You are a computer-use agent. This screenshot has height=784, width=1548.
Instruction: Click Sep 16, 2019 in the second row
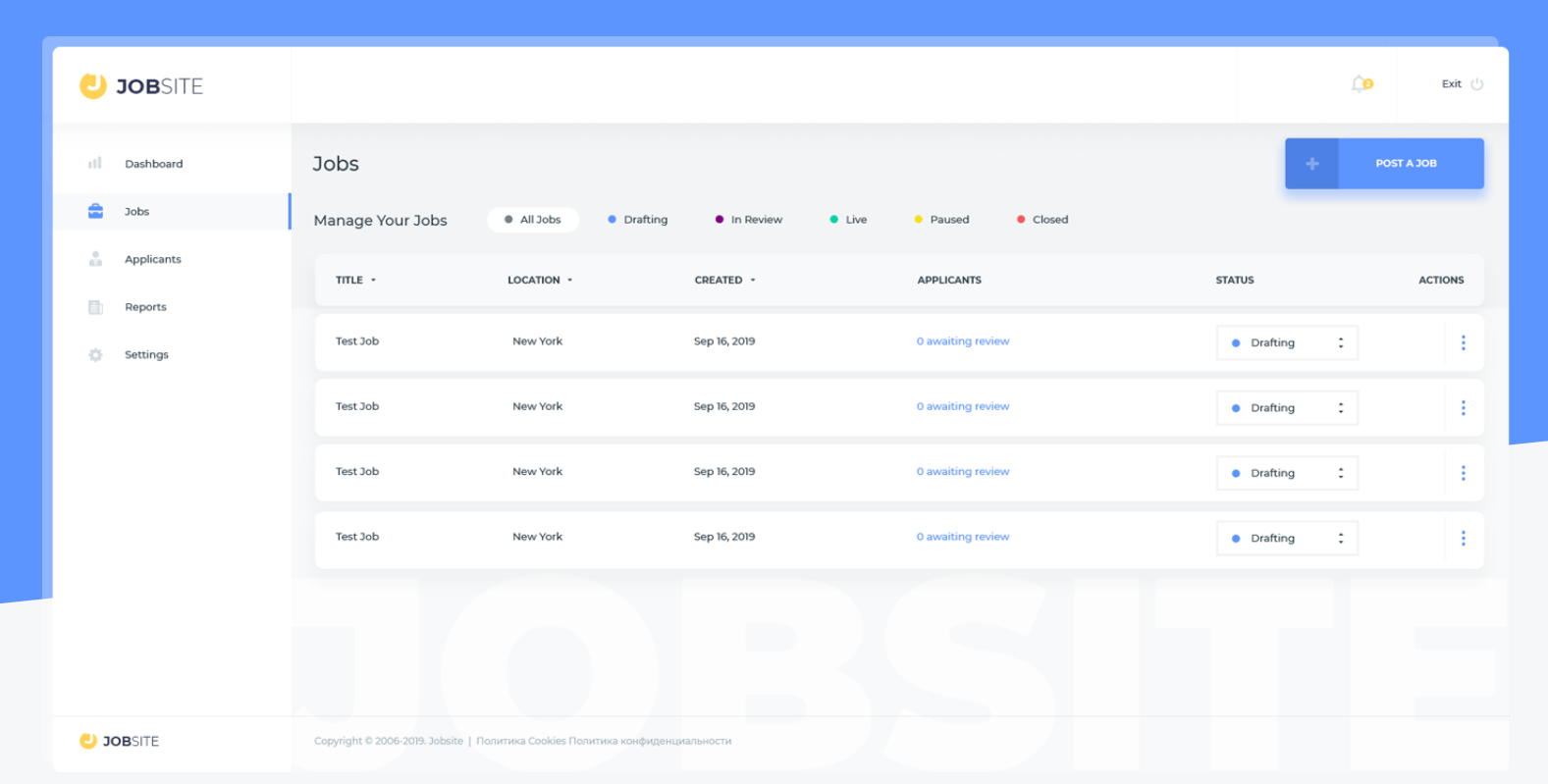pos(724,406)
